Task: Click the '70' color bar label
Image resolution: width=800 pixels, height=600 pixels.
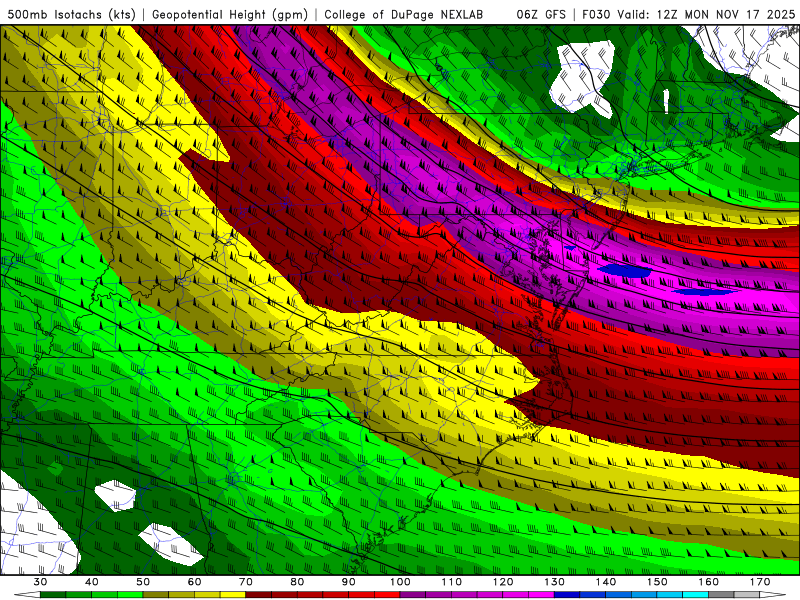Action: point(246,582)
